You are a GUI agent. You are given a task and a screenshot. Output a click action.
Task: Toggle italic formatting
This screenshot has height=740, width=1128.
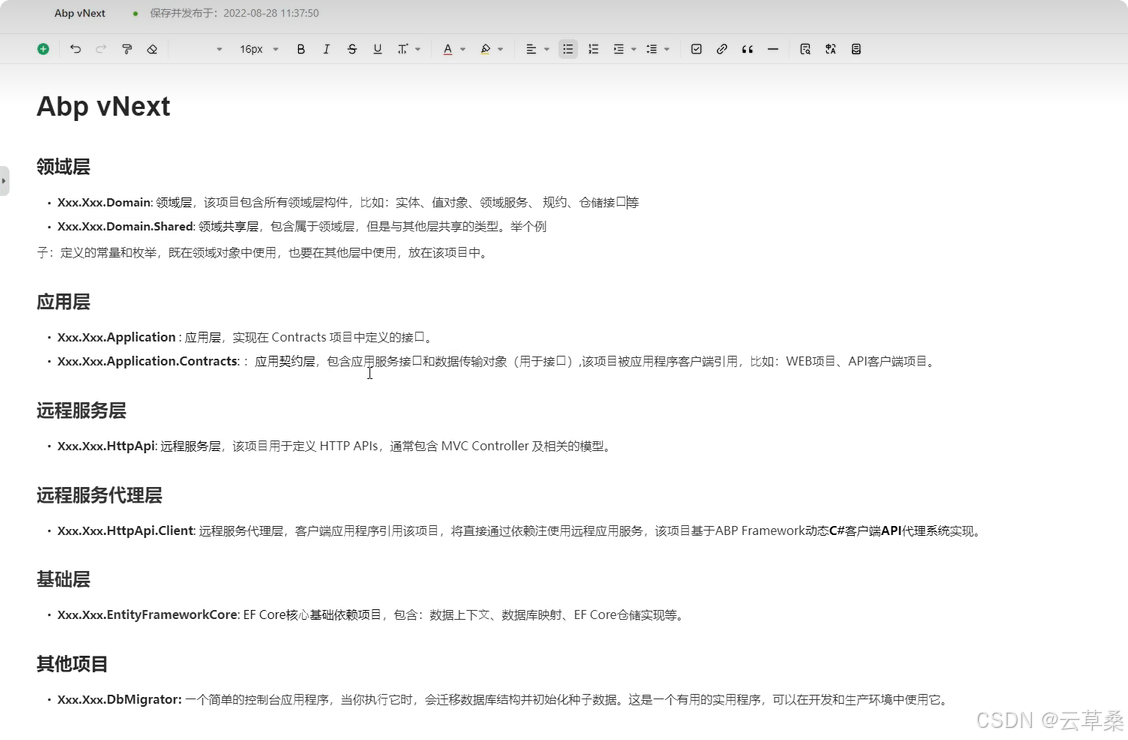coord(326,49)
